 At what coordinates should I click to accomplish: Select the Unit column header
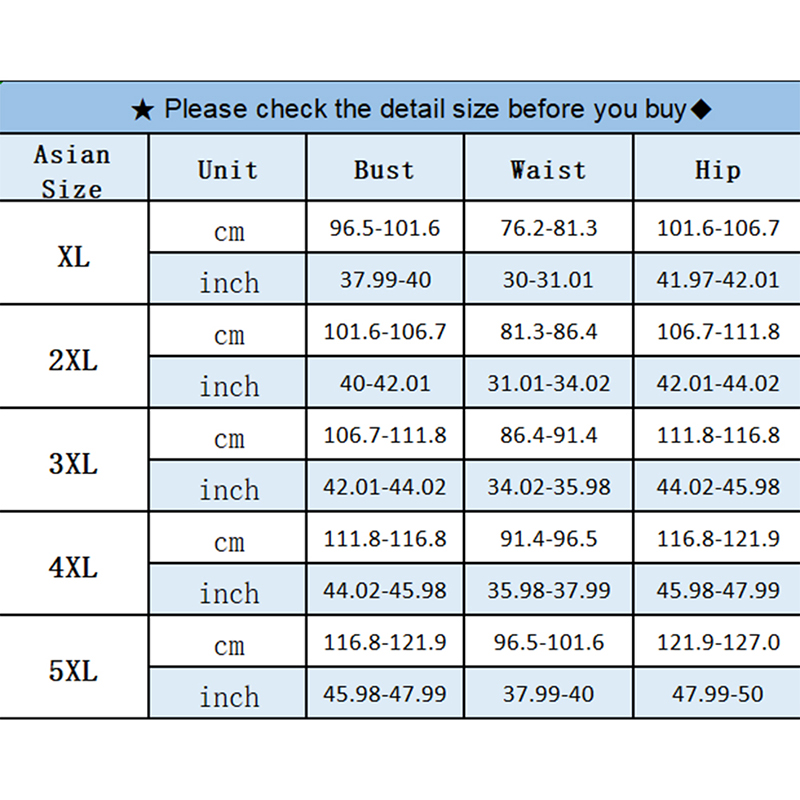point(228,169)
